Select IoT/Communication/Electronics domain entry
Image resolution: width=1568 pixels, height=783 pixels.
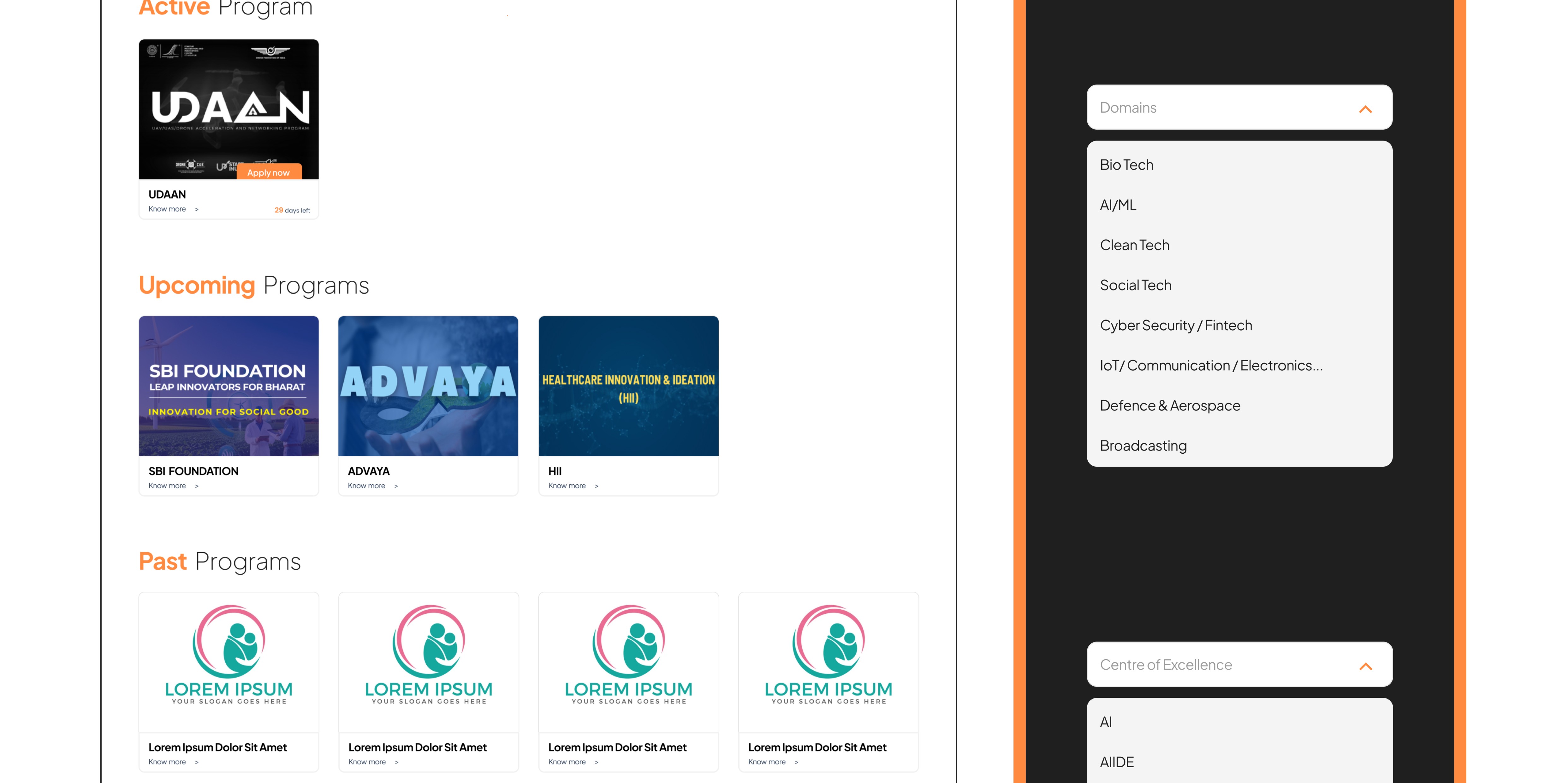(x=1211, y=366)
